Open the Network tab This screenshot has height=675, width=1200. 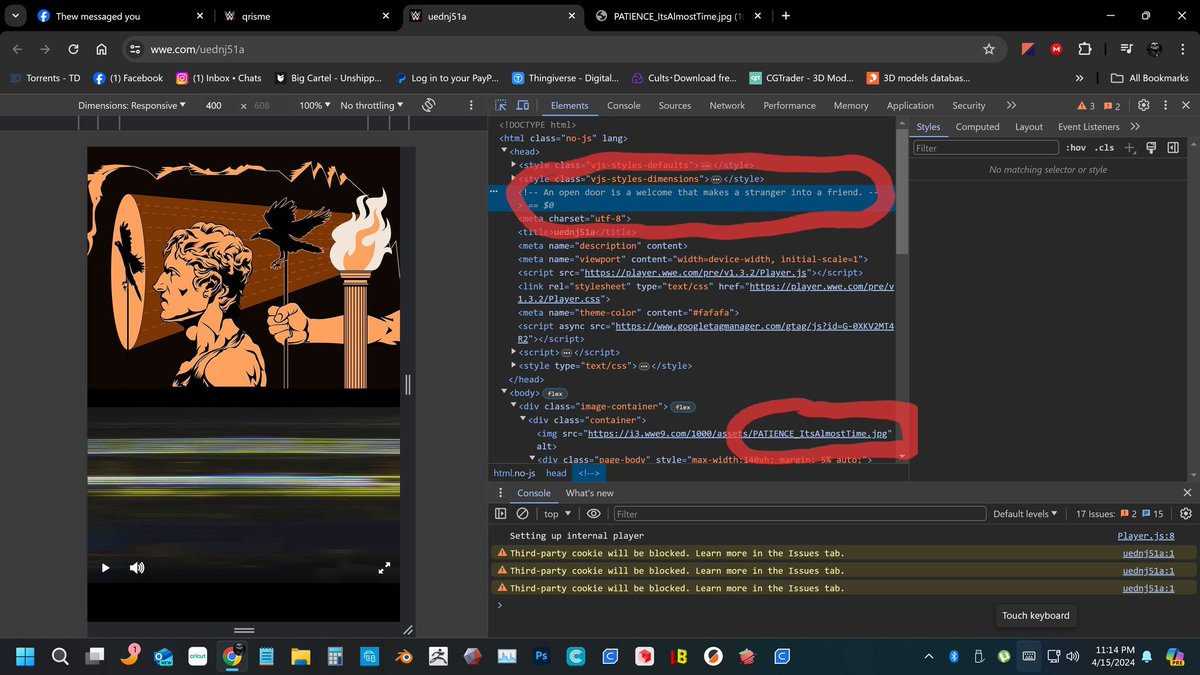pos(727,105)
